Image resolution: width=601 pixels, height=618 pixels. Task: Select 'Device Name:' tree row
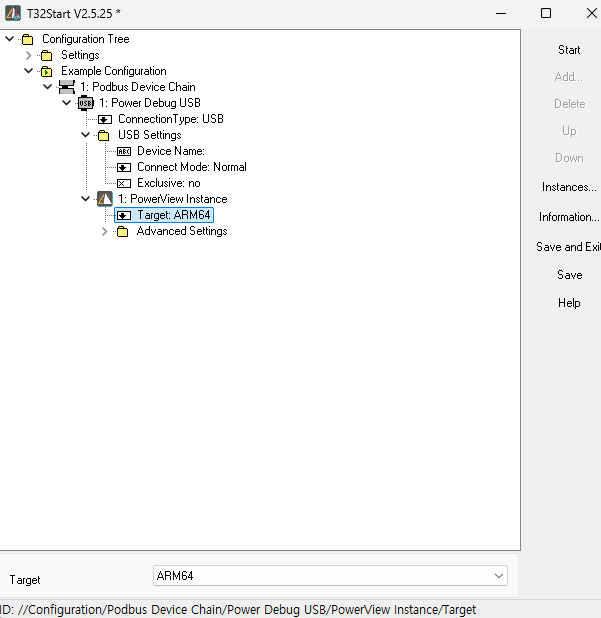tap(171, 151)
